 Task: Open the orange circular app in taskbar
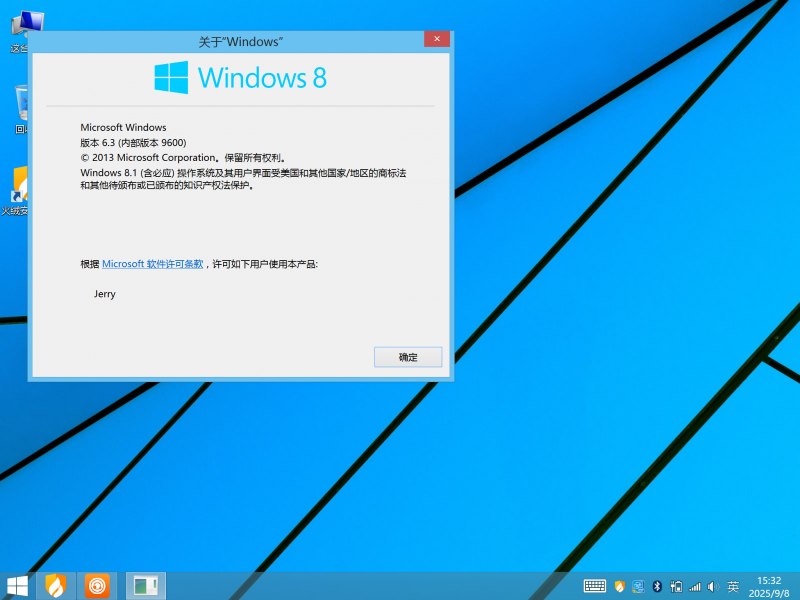pyautogui.click(x=97, y=586)
